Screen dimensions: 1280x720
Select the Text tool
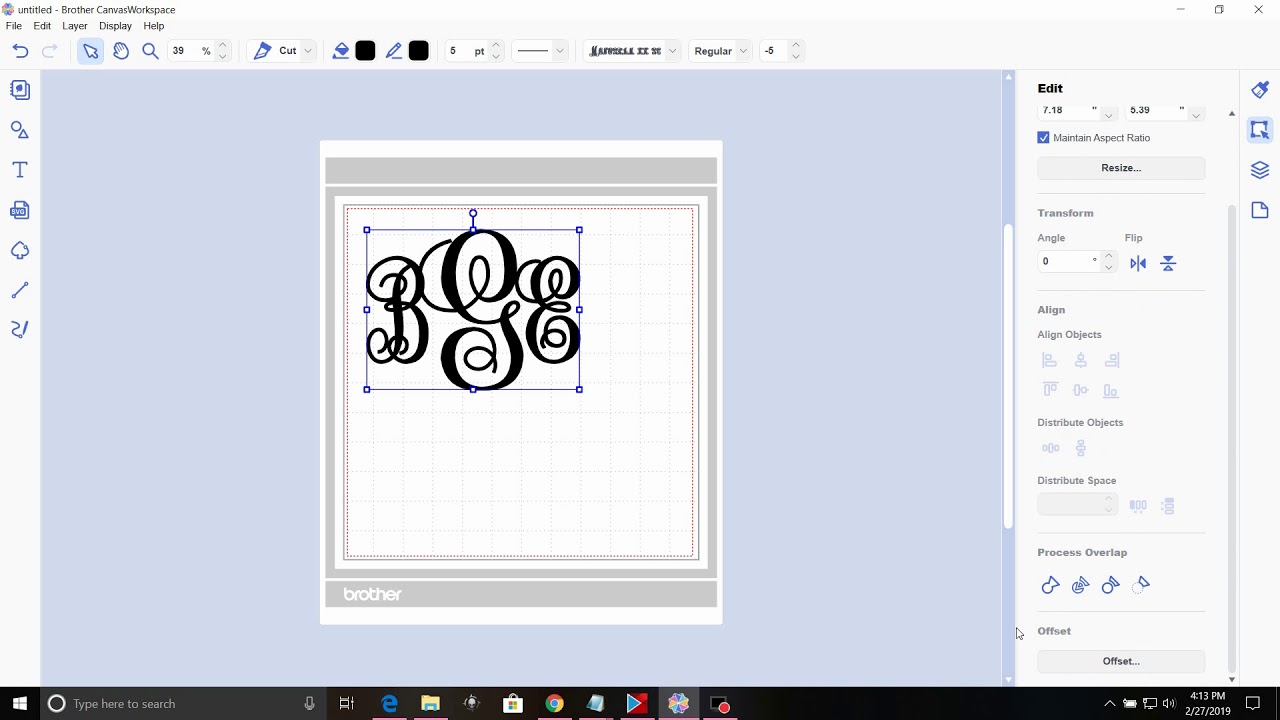20,170
